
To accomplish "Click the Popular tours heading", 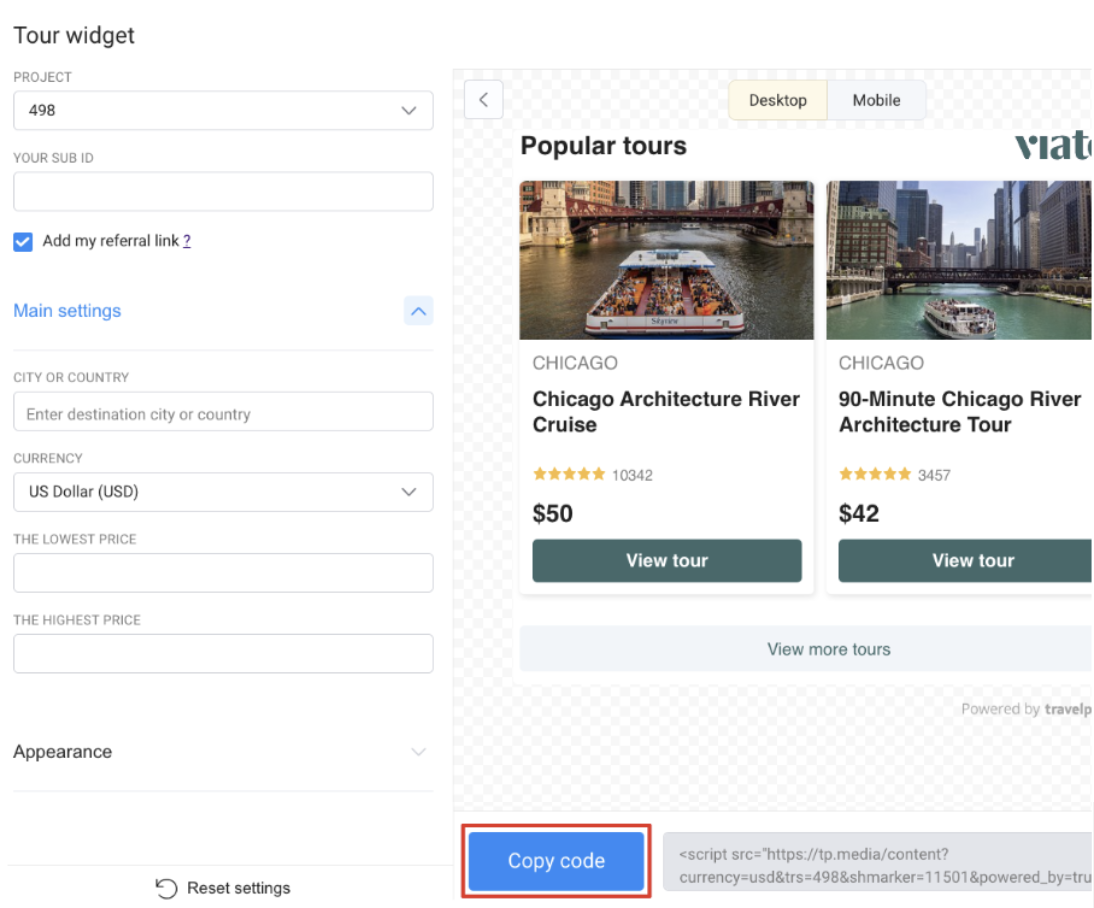I will click(604, 145).
